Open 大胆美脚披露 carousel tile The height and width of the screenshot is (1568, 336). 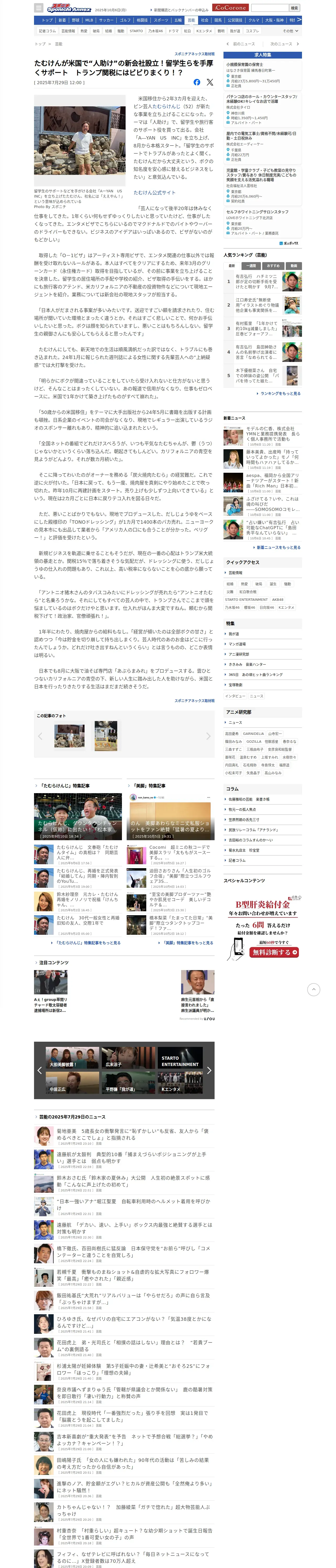coord(72,1058)
